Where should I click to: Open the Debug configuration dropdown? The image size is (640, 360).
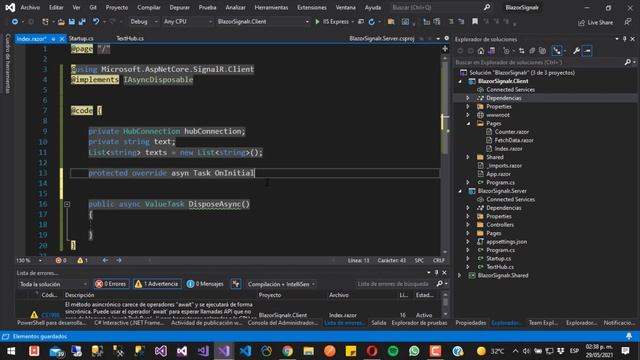click(144, 22)
